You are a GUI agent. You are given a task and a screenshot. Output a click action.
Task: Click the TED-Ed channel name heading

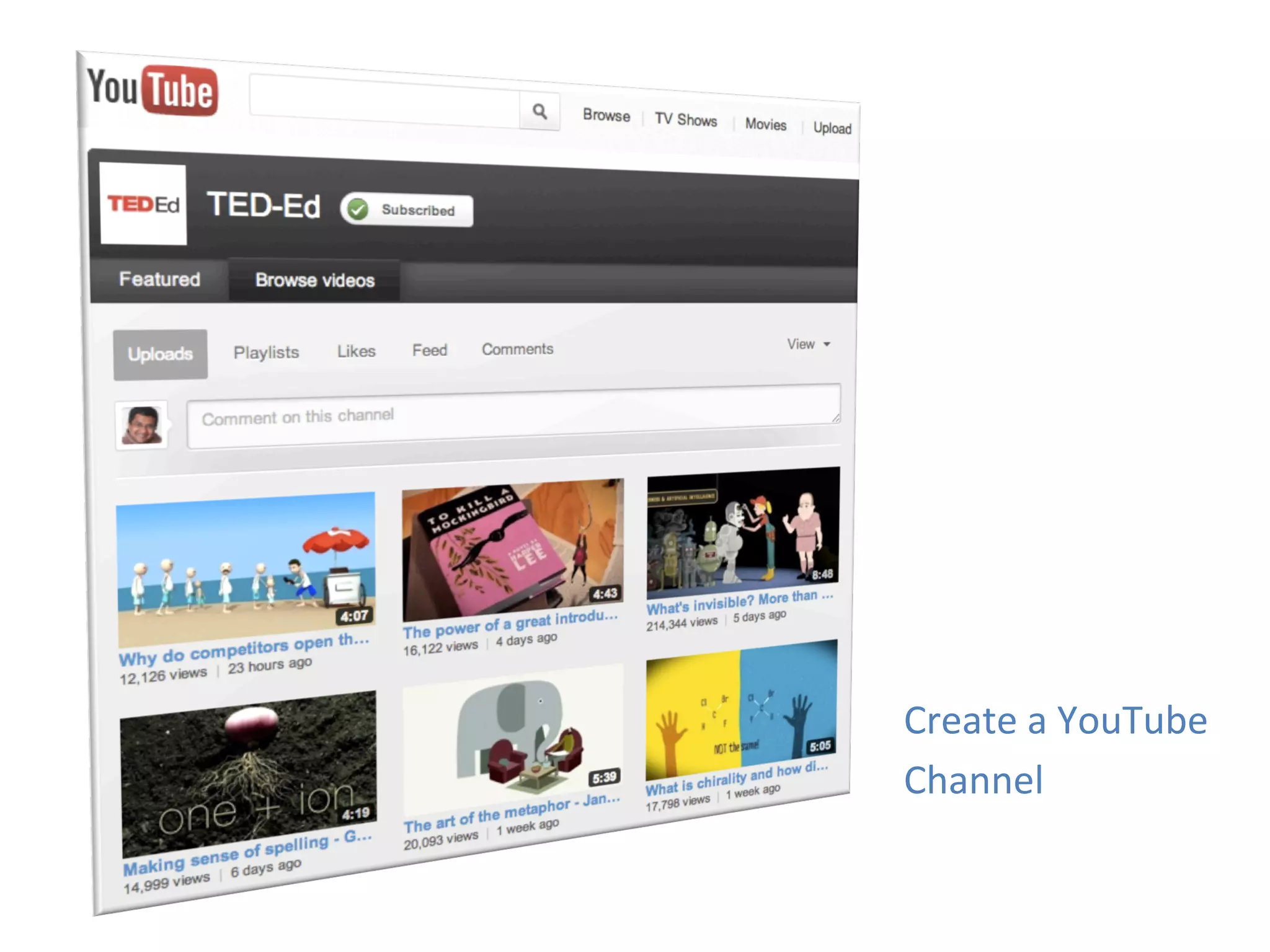point(264,205)
